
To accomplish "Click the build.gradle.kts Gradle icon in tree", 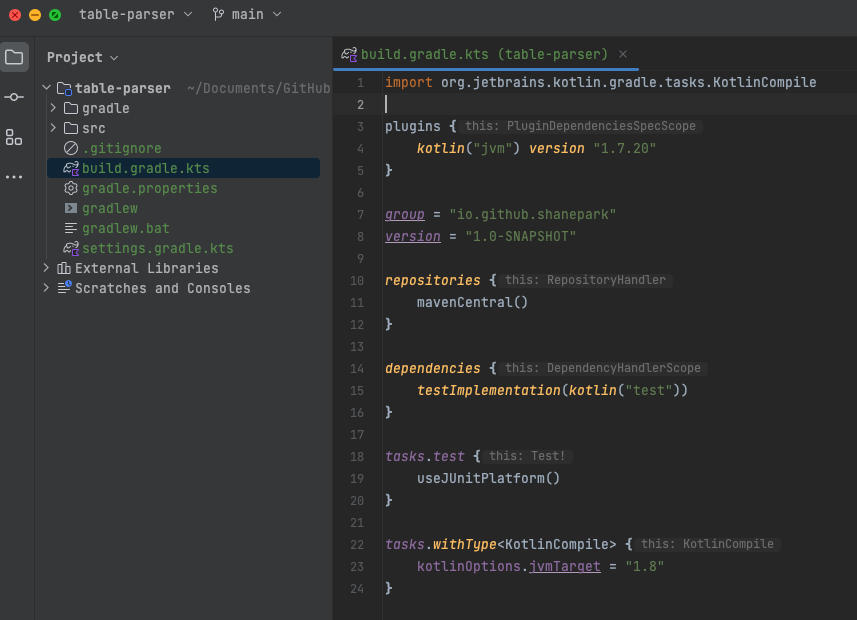I will point(71,168).
